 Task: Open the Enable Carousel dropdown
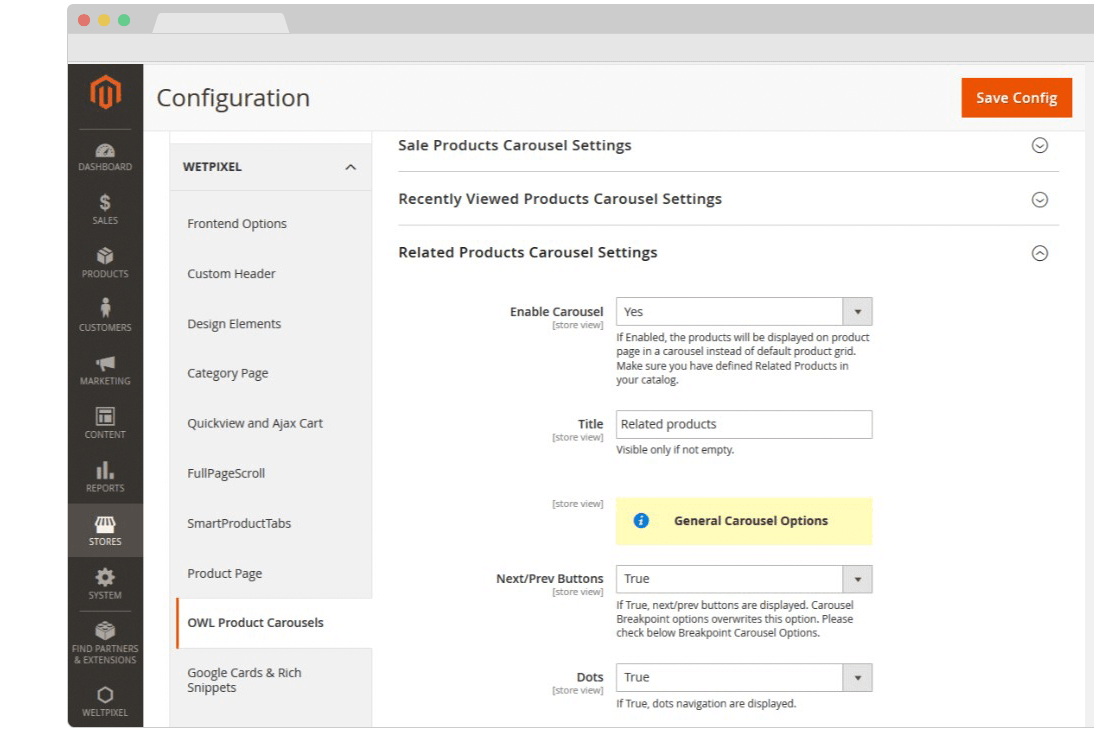click(743, 312)
